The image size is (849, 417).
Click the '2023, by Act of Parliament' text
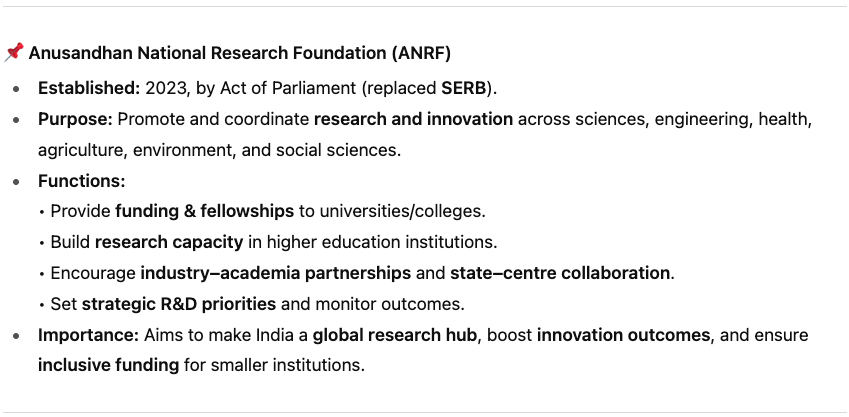(251, 88)
